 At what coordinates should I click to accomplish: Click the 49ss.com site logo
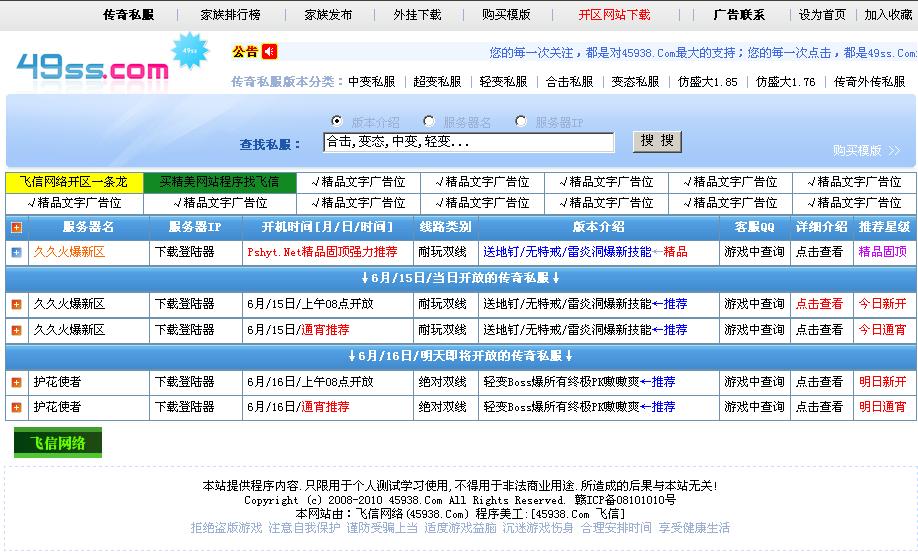click(92, 68)
